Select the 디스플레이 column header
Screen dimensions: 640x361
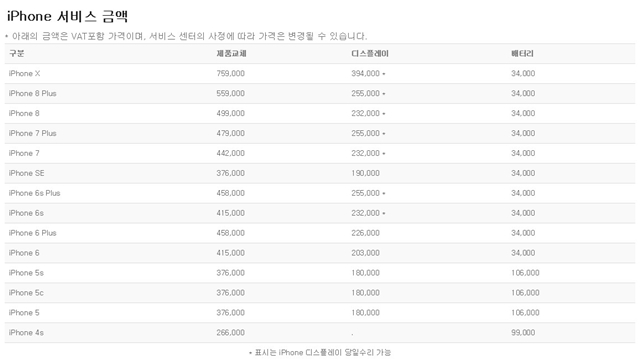click(x=370, y=53)
